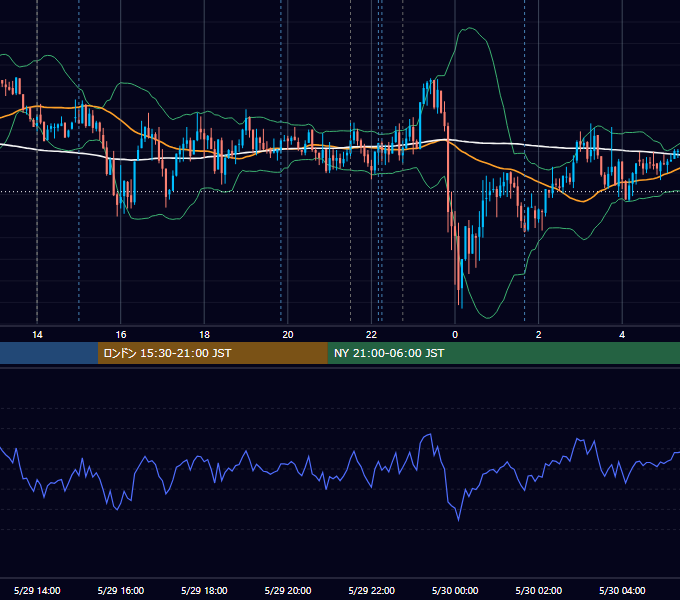This screenshot has height=600, width=680.
Task: Click the 4 hour axis label
Action: tap(622, 335)
